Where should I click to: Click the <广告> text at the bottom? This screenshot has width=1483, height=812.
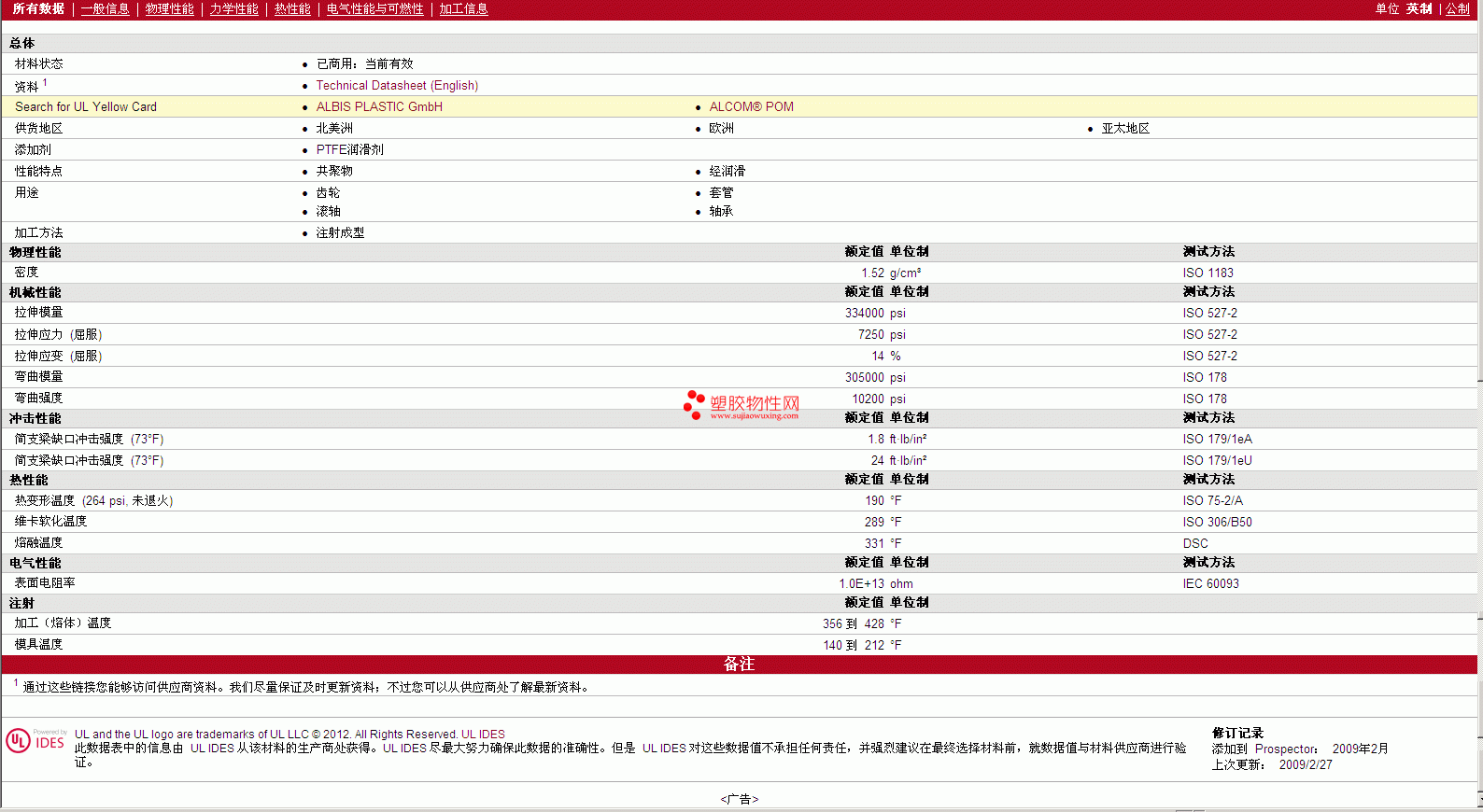point(739,799)
